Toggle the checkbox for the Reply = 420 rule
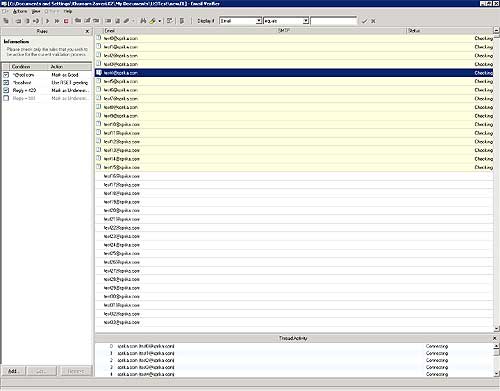The width and height of the screenshot is (500, 391). click(6, 90)
